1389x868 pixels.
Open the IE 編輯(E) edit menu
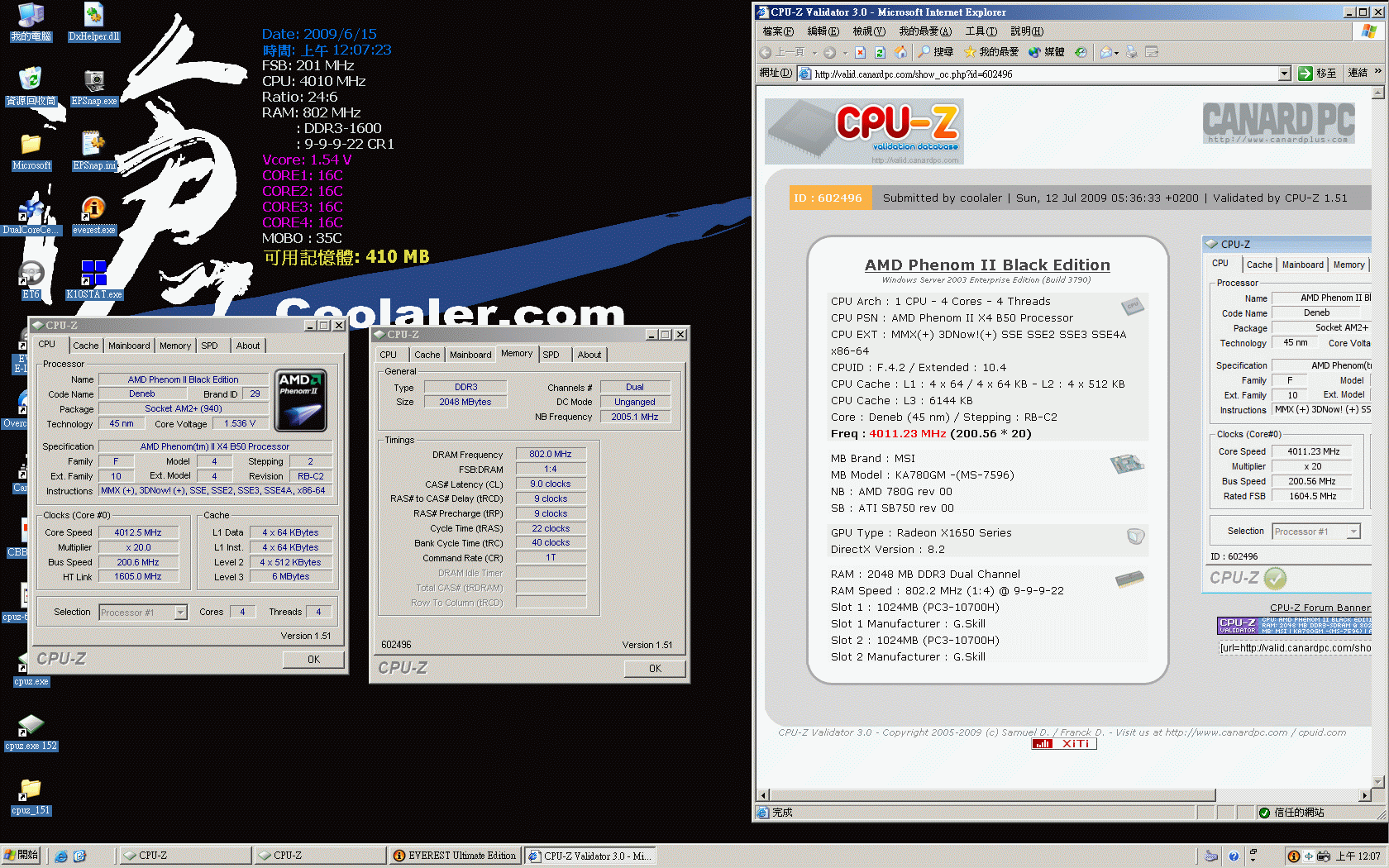coord(823,31)
